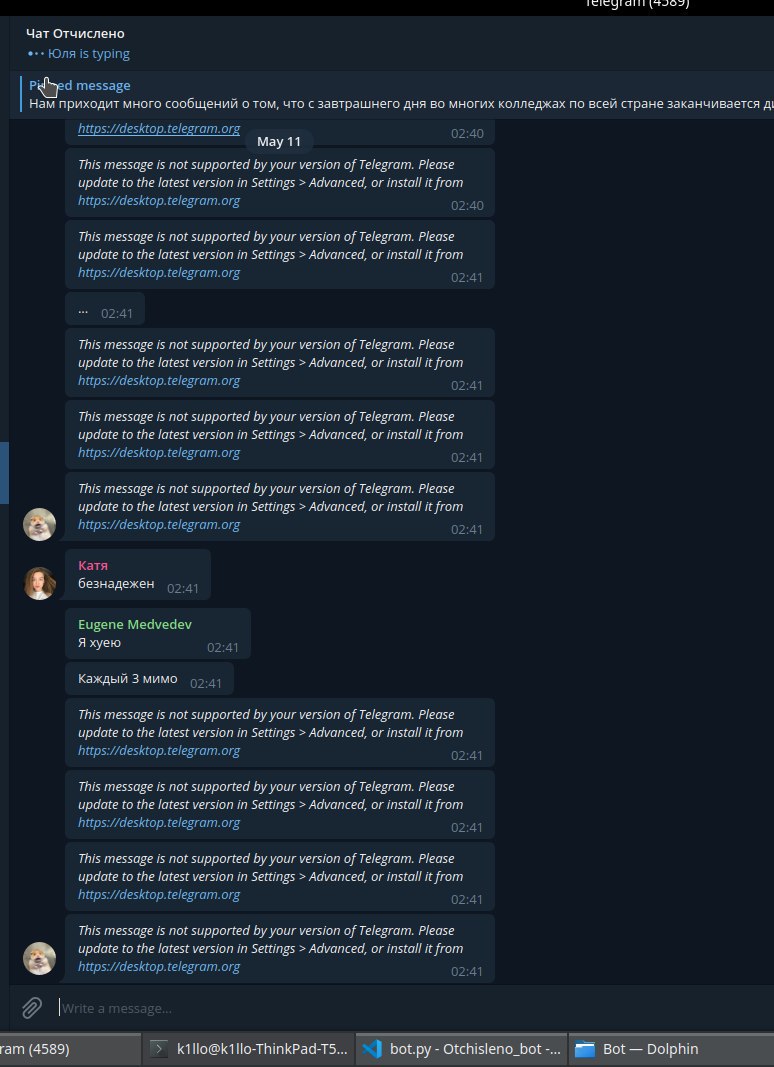Switch to k1llo ThinkPad terminal taskbar item
774x1067 pixels.
248,1049
